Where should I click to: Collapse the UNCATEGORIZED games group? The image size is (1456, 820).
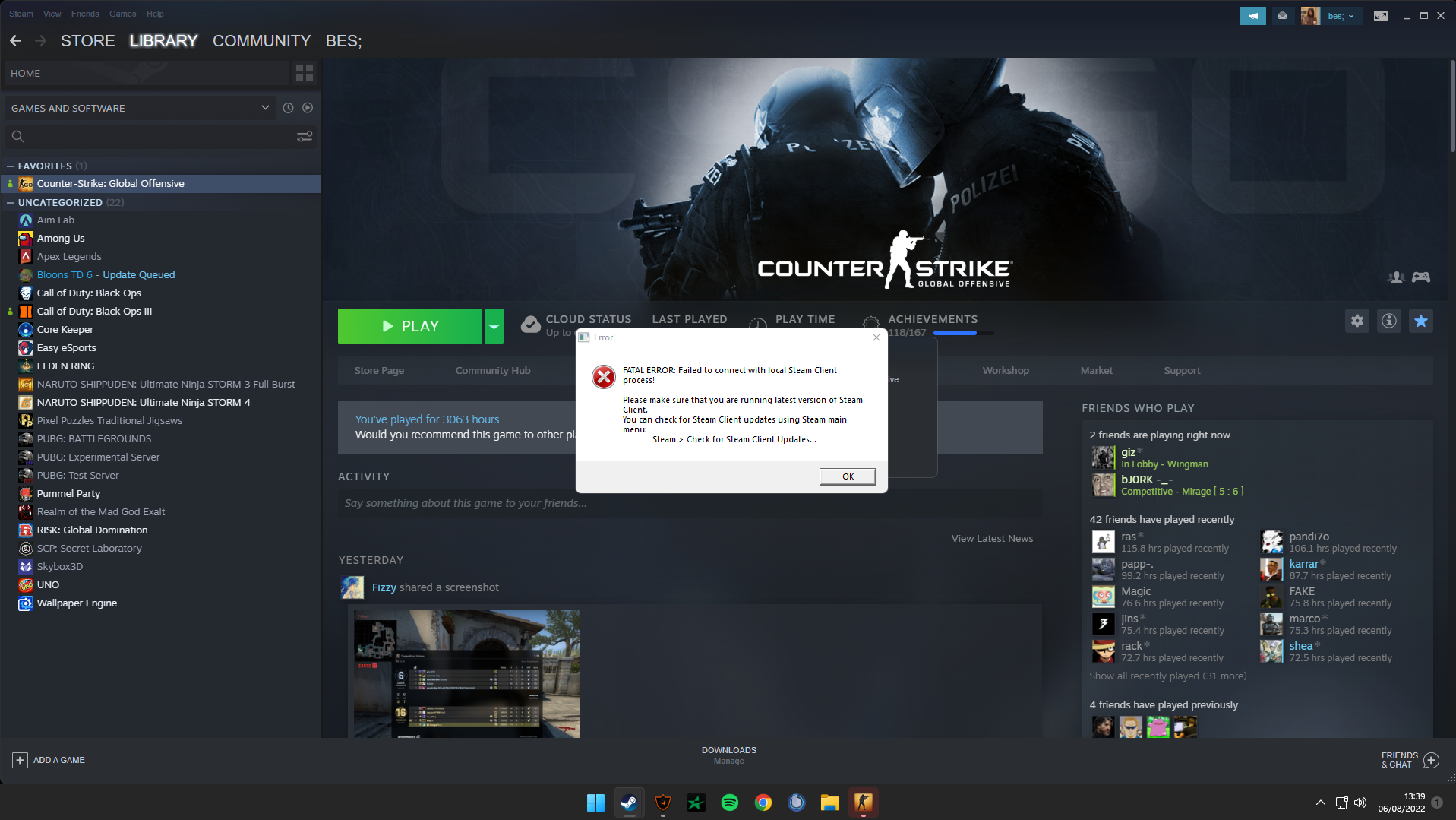click(x=10, y=202)
